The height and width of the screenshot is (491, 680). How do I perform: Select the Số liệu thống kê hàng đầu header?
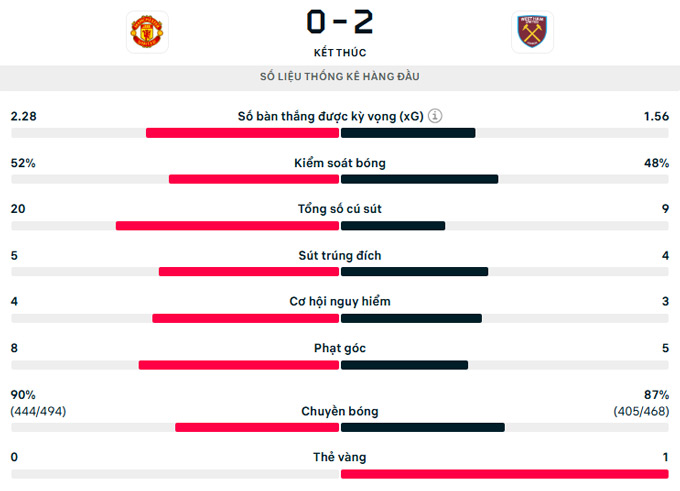(x=340, y=77)
